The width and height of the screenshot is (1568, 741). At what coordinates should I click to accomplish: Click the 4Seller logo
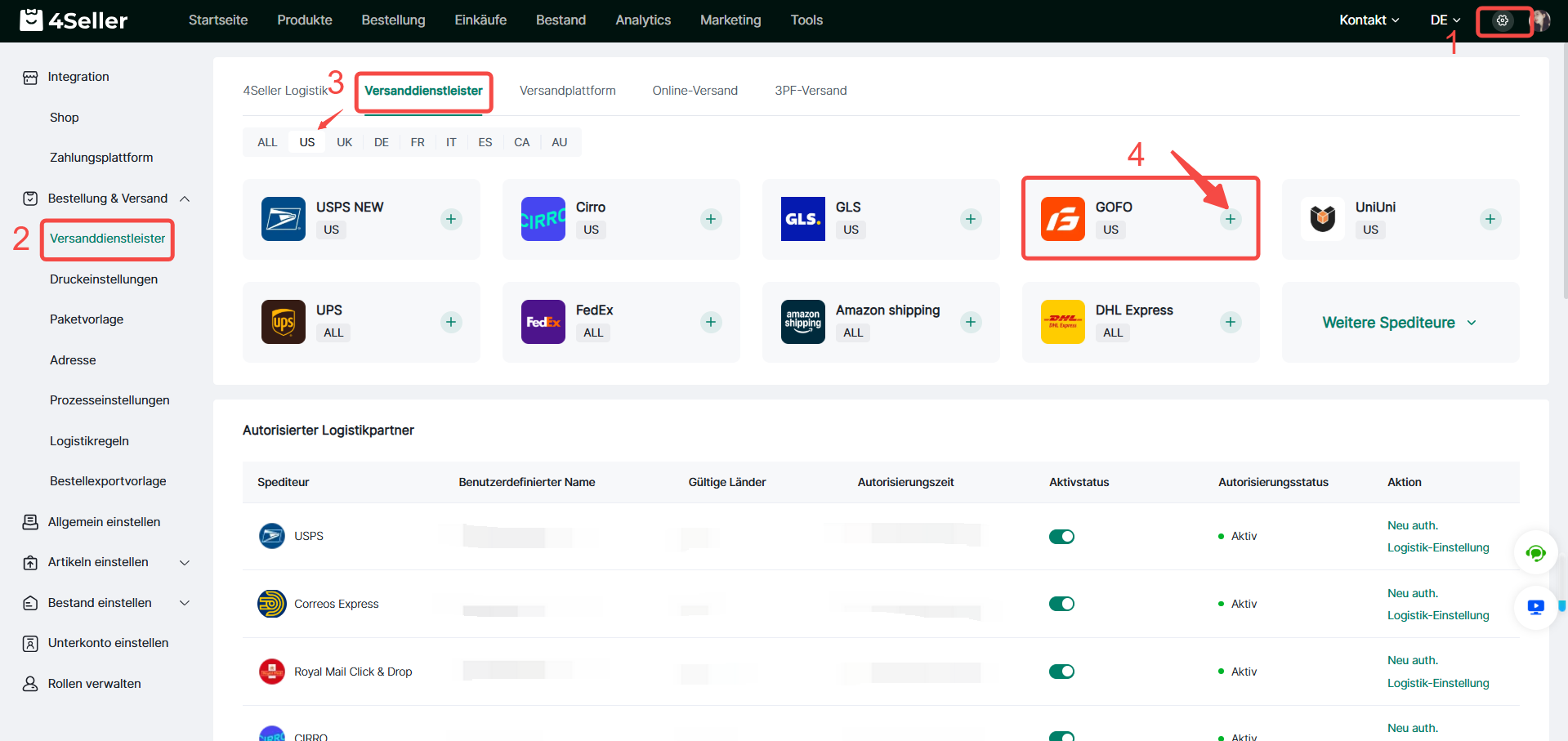click(74, 20)
